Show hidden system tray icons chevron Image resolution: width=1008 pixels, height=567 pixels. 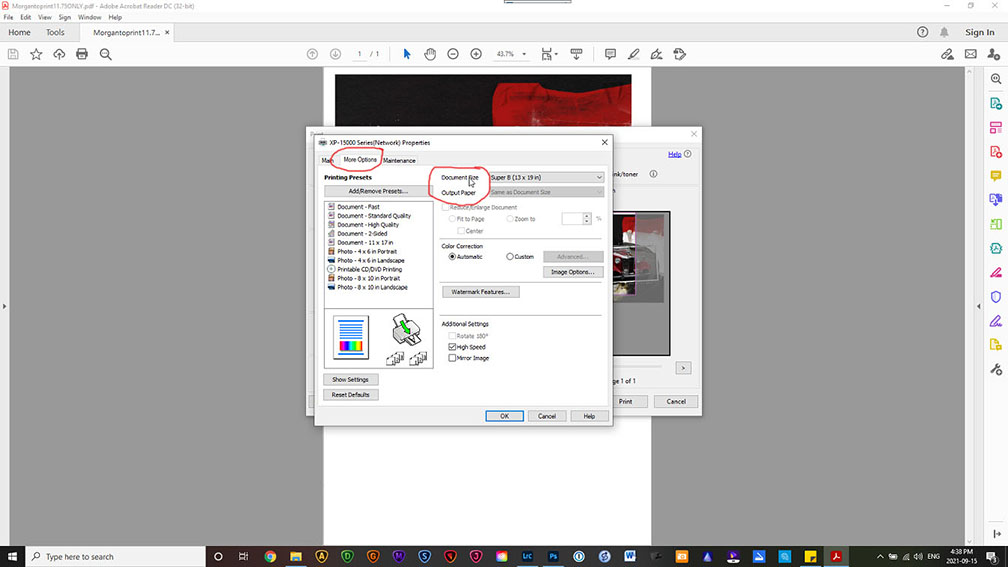point(880,556)
